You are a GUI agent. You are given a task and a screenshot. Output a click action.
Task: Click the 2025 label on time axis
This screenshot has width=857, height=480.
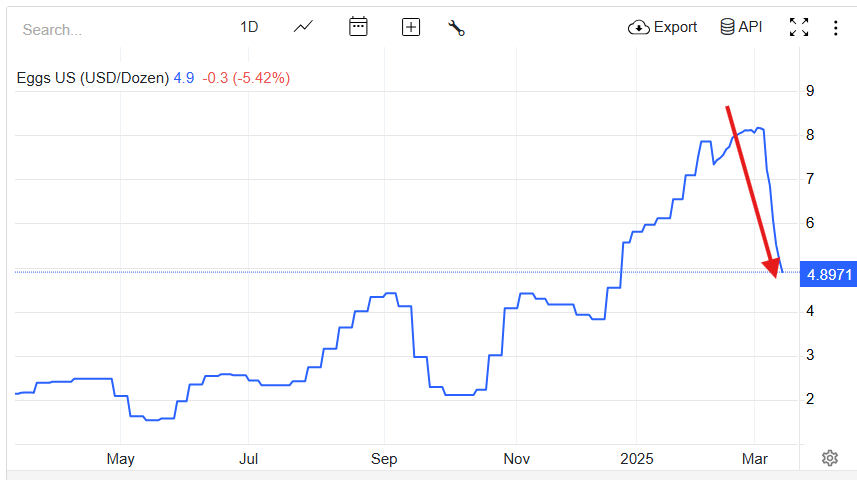coord(636,459)
